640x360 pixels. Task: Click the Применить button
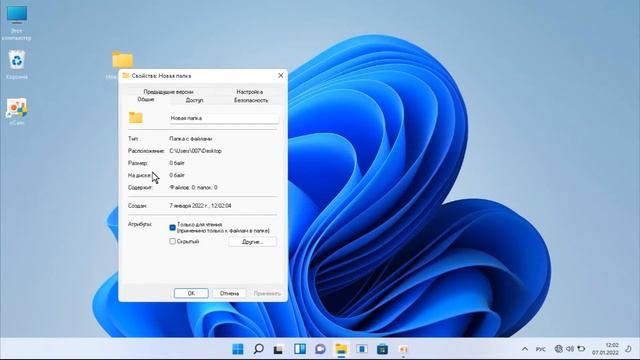pos(267,293)
